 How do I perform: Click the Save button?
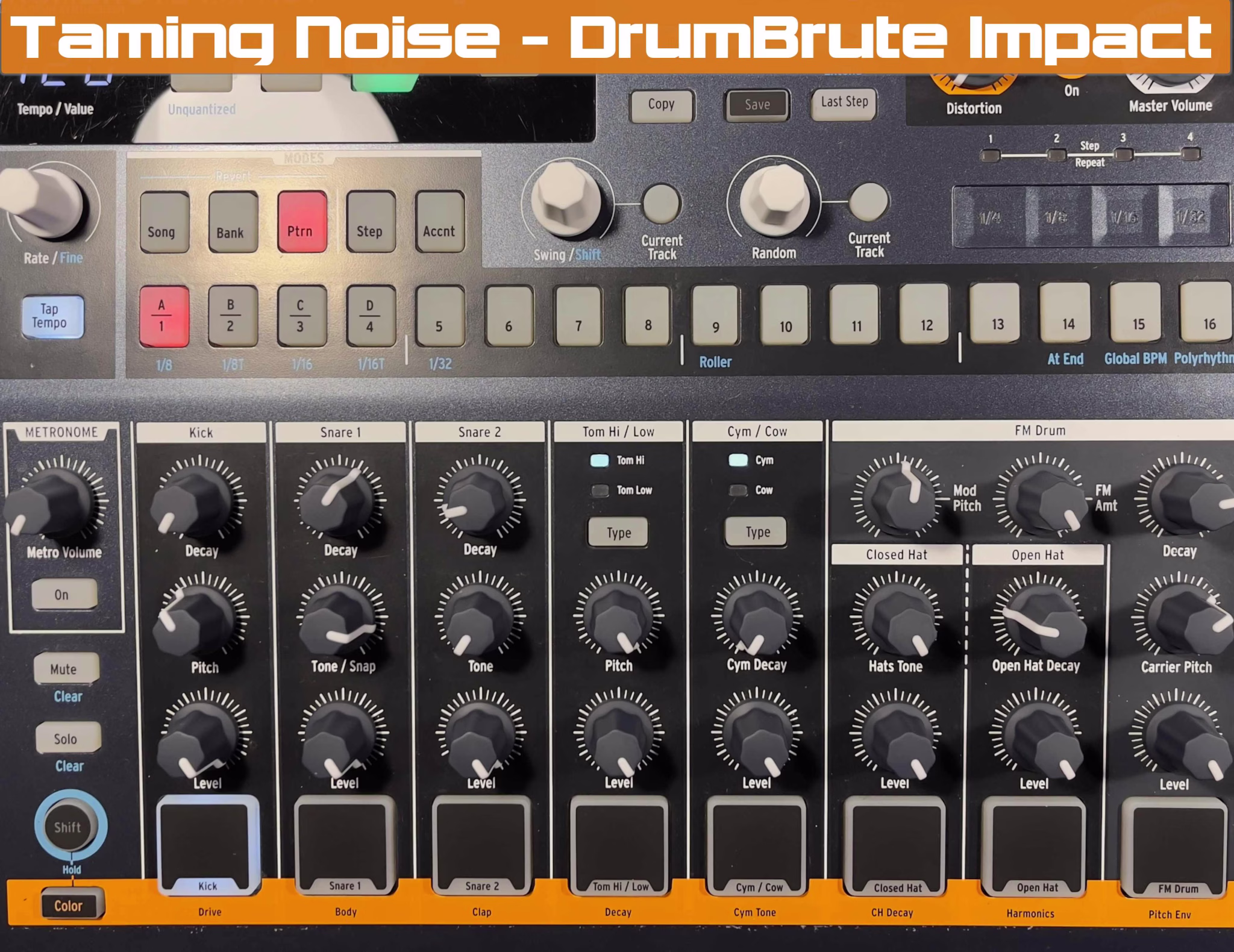pyautogui.click(x=757, y=105)
